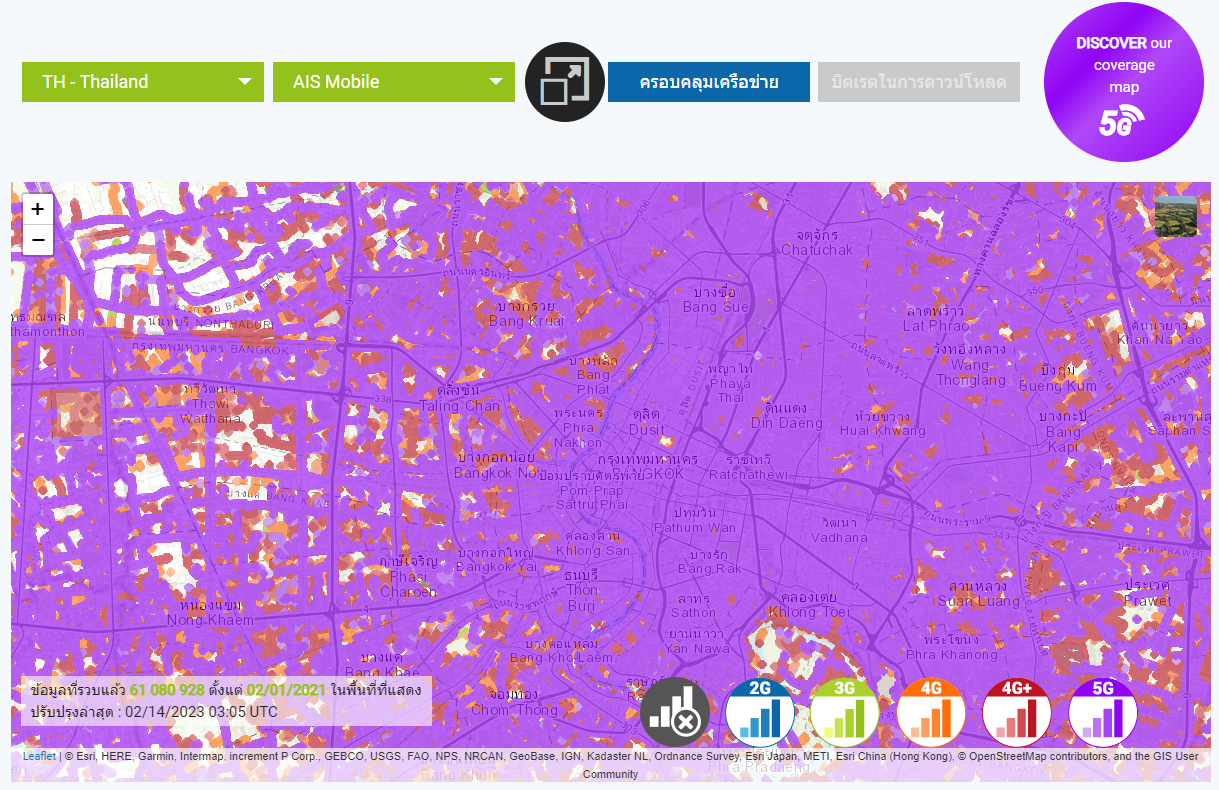
Task: Toggle the 4G coverage layer
Action: [x=931, y=713]
